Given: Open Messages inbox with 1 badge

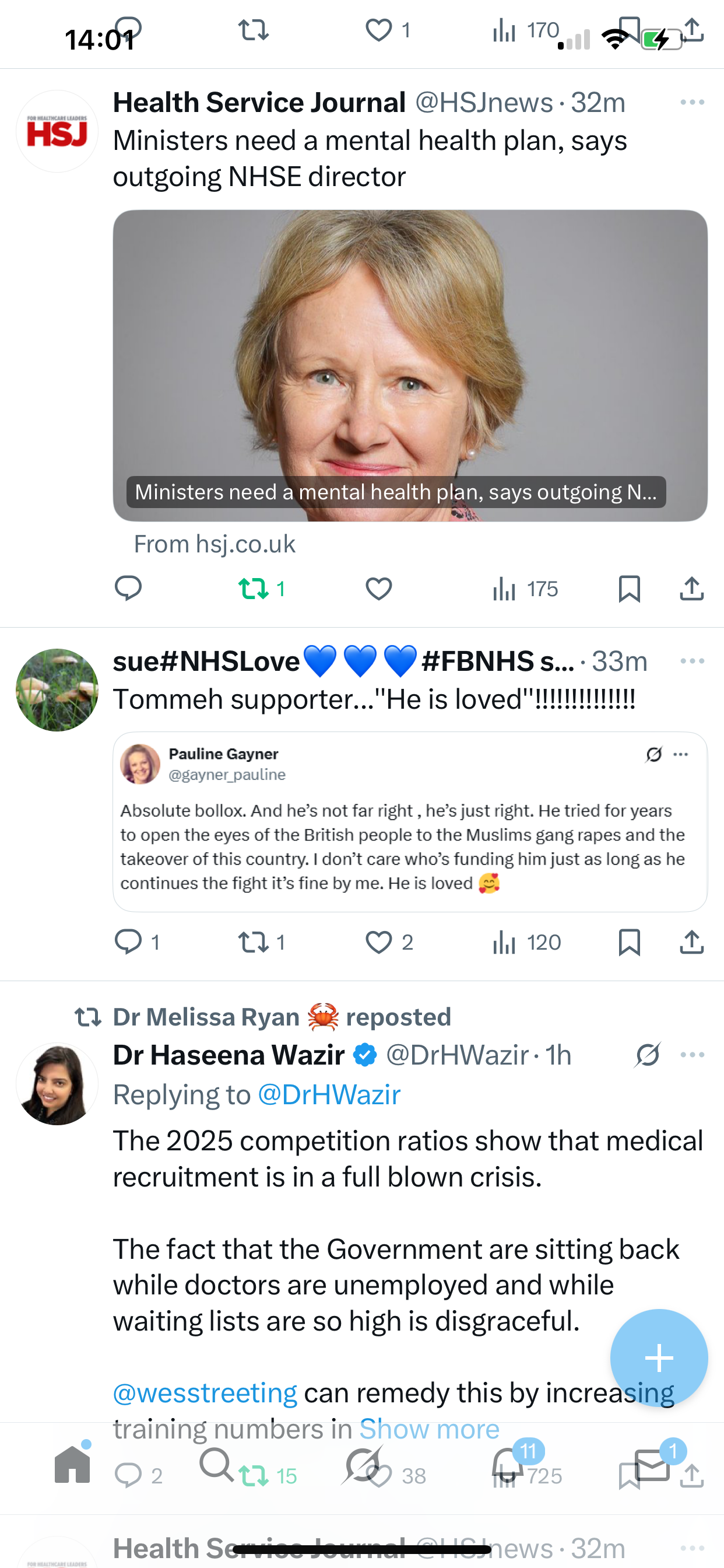Looking at the screenshot, I should (652, 1465).
